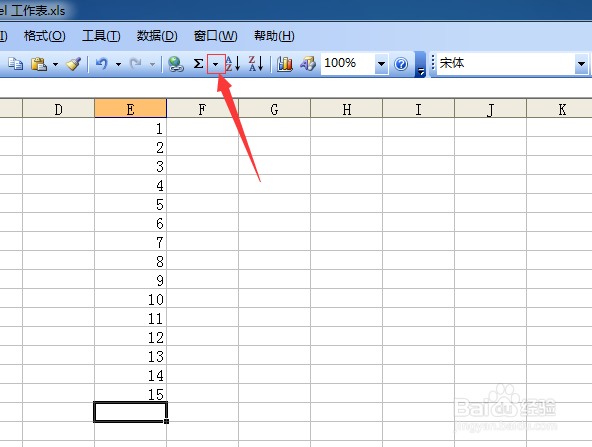Click the cell containing 13

point(130,355)
